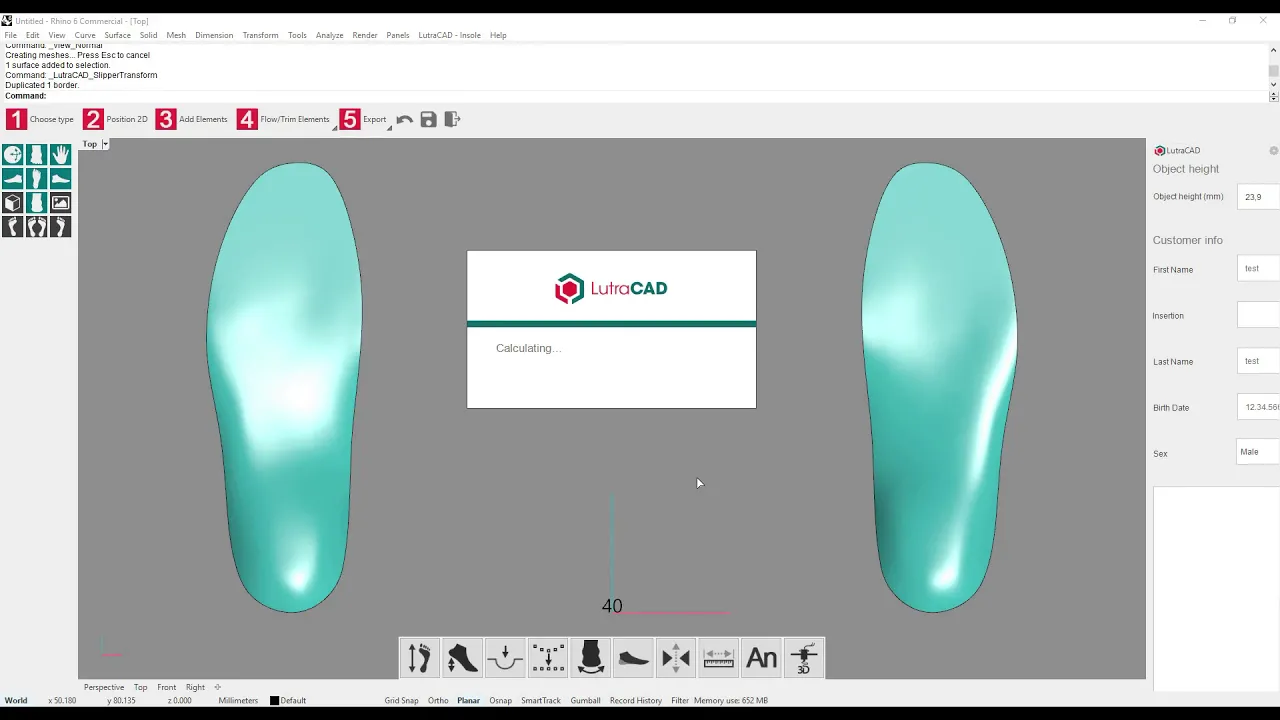Click the exit door icon beside save
Image resolution: width=1280 pixels, height=720 pixels.
(452, 119)
